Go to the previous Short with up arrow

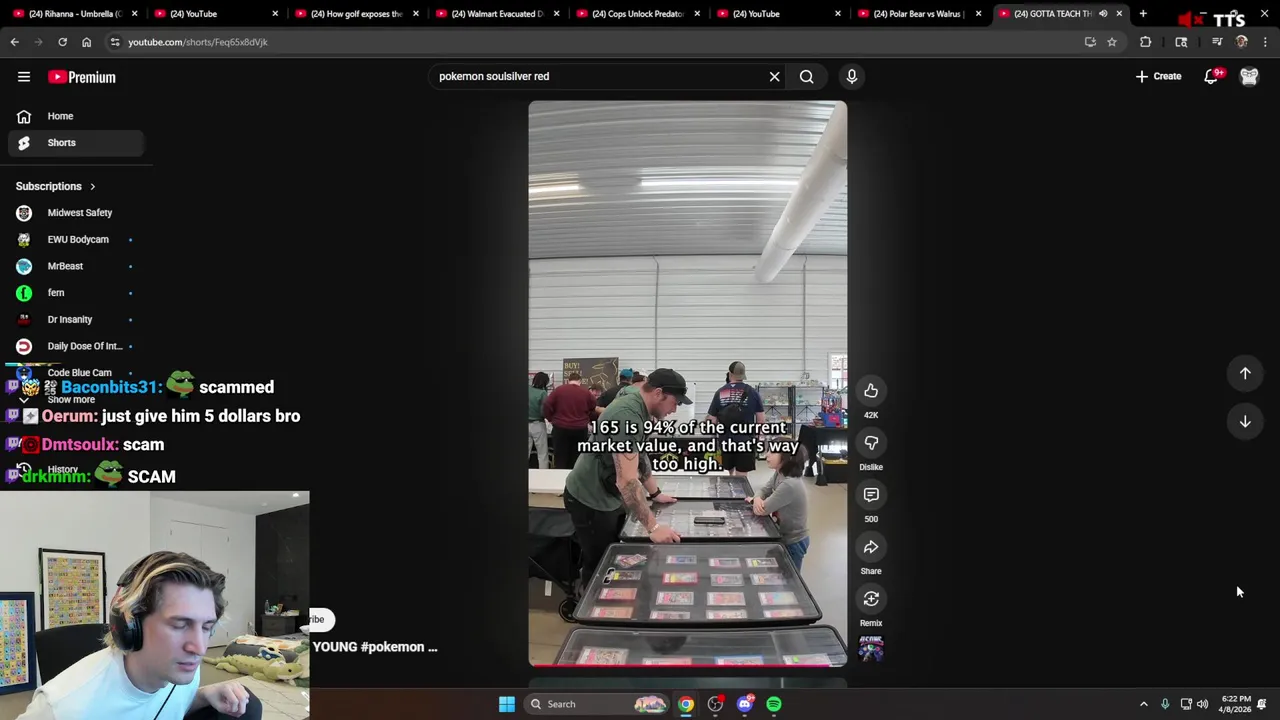pyautogui.click(x=1245, y=373)
